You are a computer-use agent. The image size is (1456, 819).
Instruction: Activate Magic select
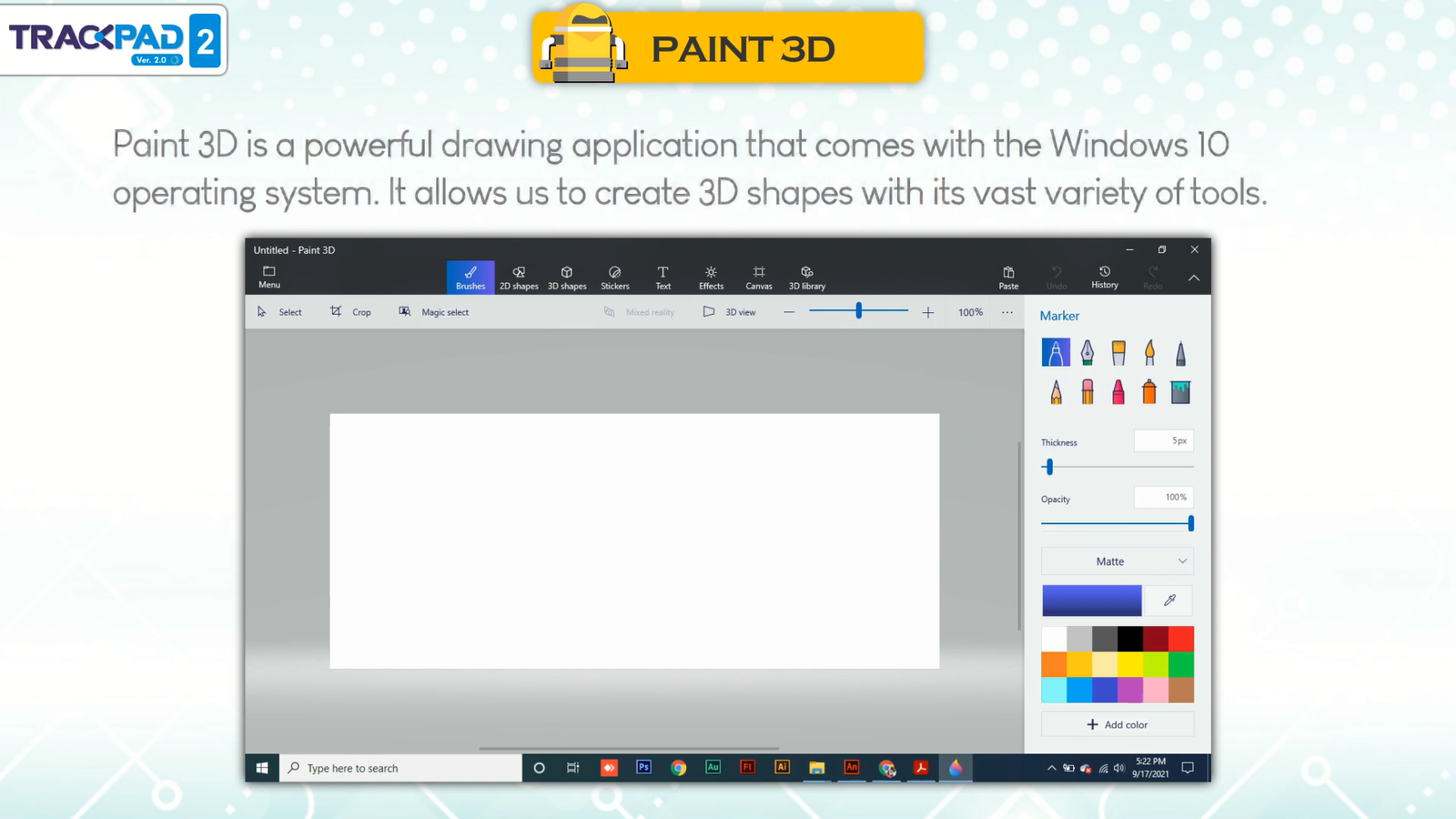point(434,312)
